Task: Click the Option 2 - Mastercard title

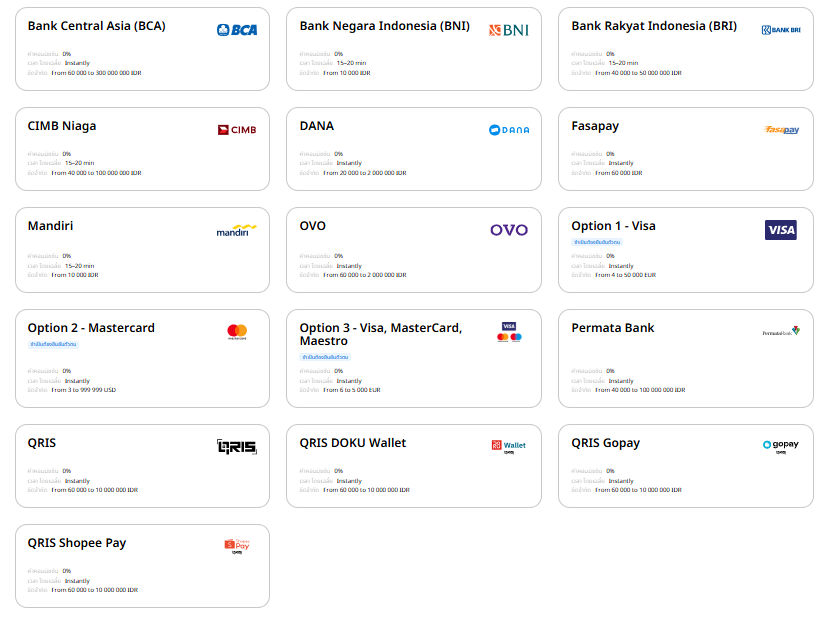Action: coord(91,328)
